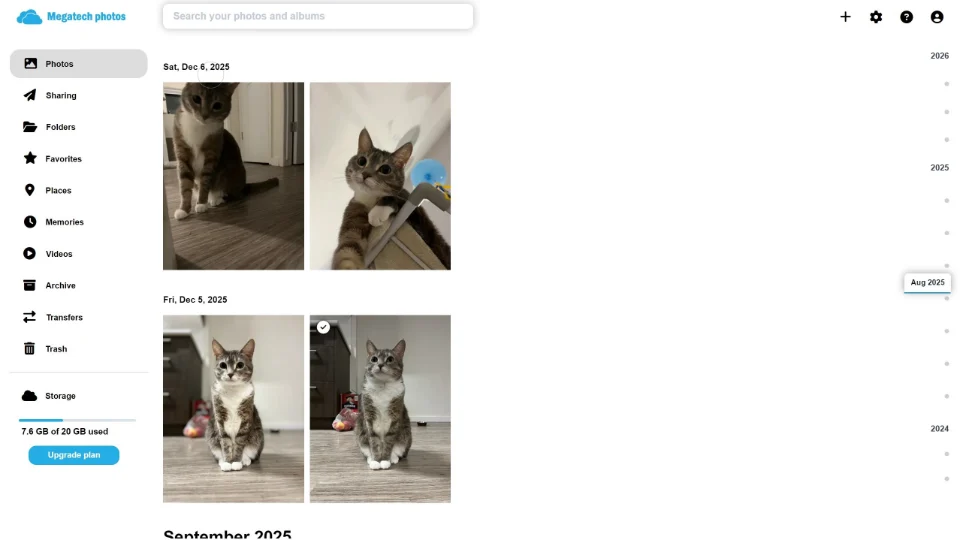Screen dimensions: 960x540
Task: Select the Photos tab in sidebar
Action: (x=78, y=64)
